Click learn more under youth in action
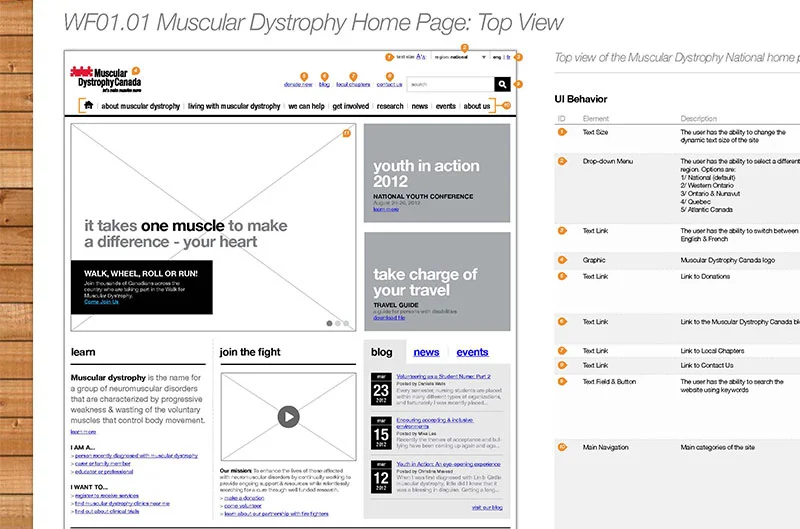Viewport: 800px width, 529px height. pyautogui.click(x=386, y=209)
